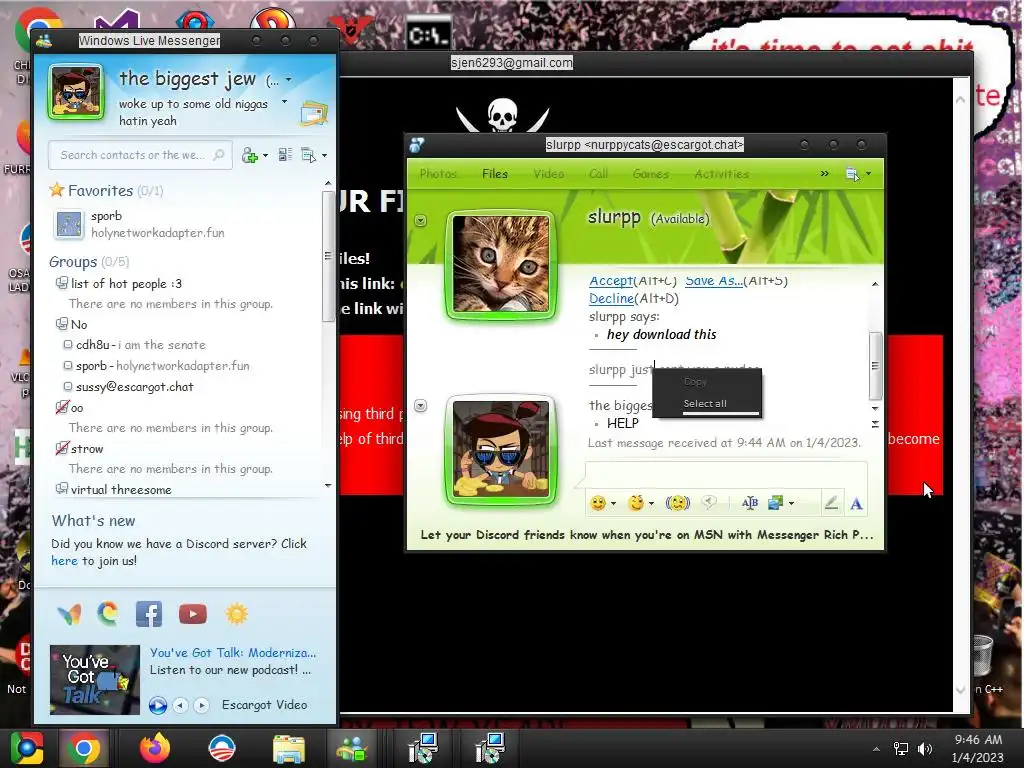
Task: Expand the 'list of hot people :3' group
Action: click(x=61, y=283)
